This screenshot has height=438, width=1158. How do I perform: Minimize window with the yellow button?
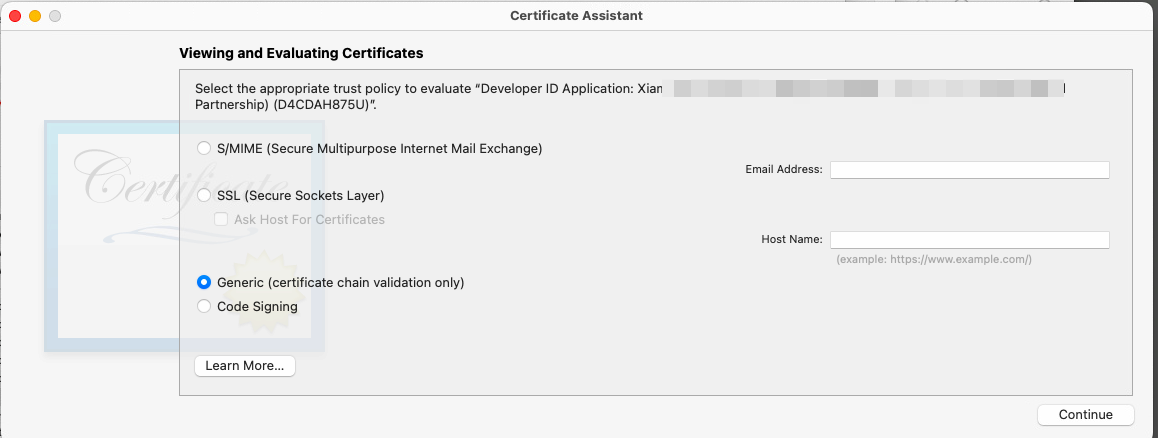click(35, 16)
